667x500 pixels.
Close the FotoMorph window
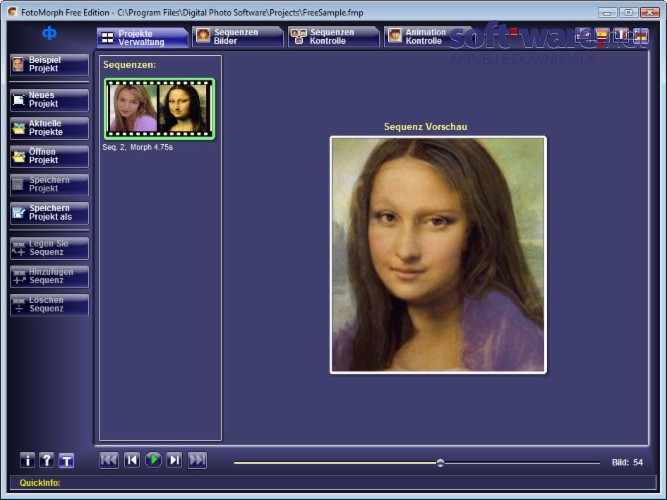point(650,12)
